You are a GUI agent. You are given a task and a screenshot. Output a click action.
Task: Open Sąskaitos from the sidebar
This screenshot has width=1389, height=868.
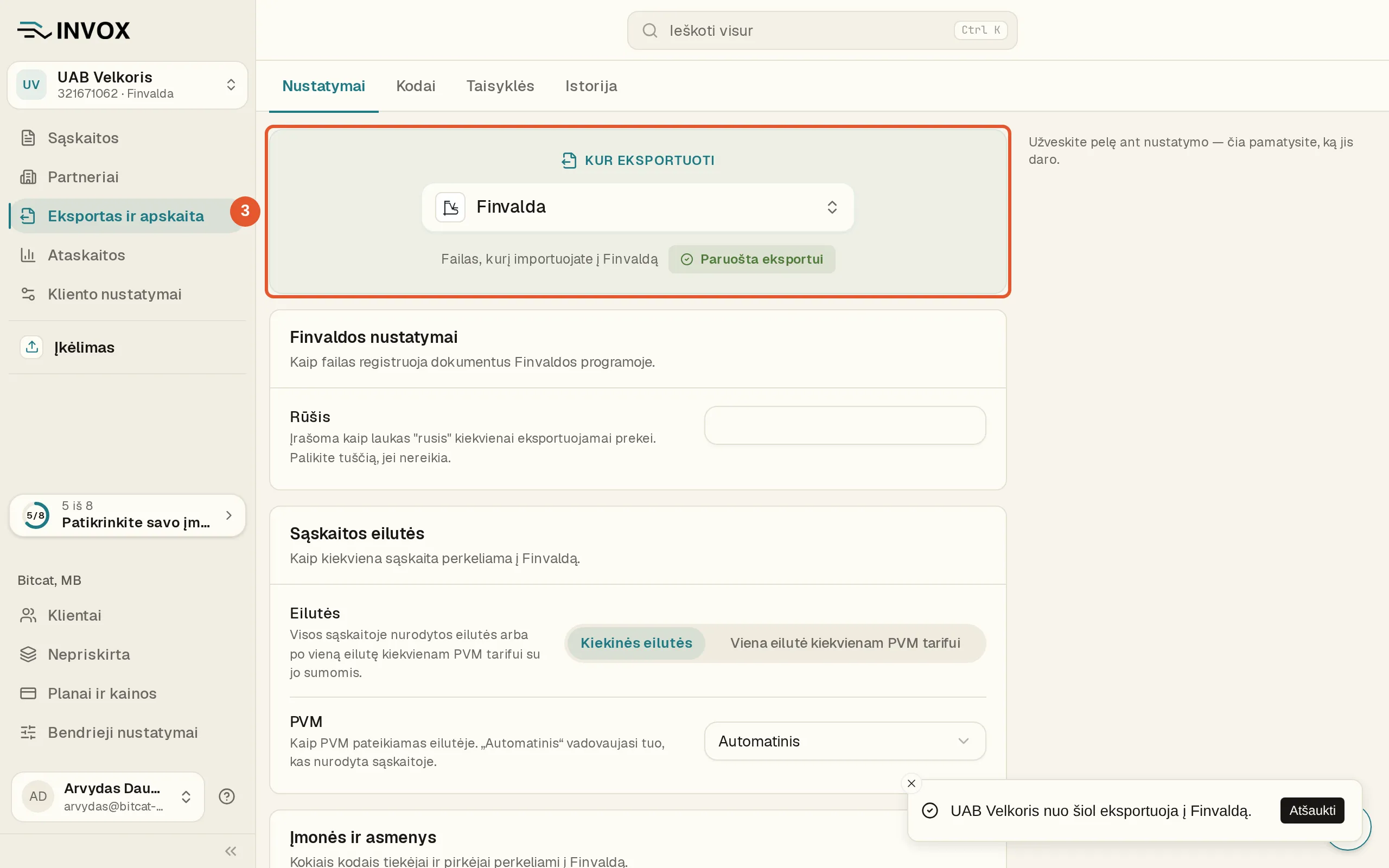[128, 138]
